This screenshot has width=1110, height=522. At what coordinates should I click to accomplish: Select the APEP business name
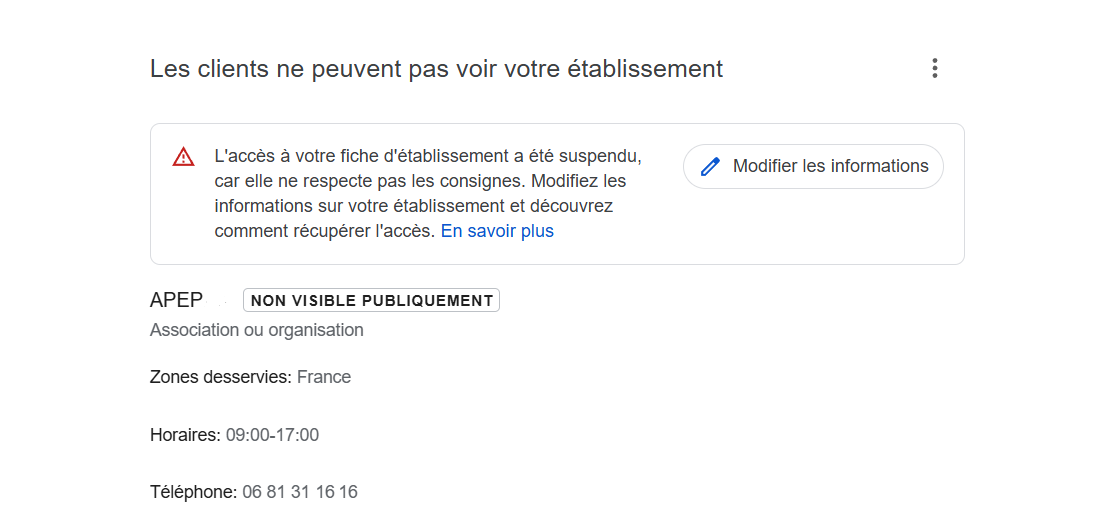tap(176, 300)
